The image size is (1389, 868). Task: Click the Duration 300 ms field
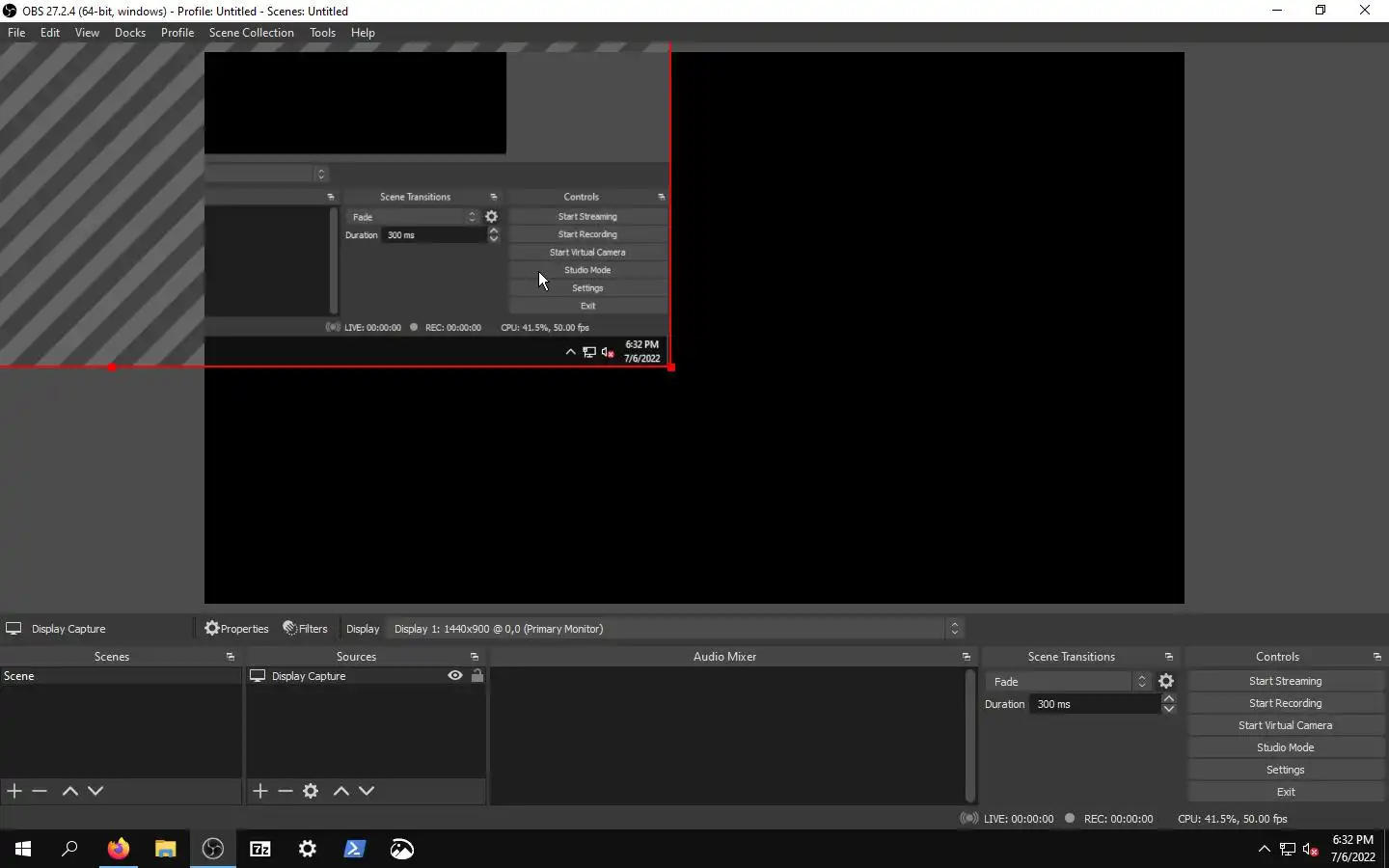tap(1096, 704)
